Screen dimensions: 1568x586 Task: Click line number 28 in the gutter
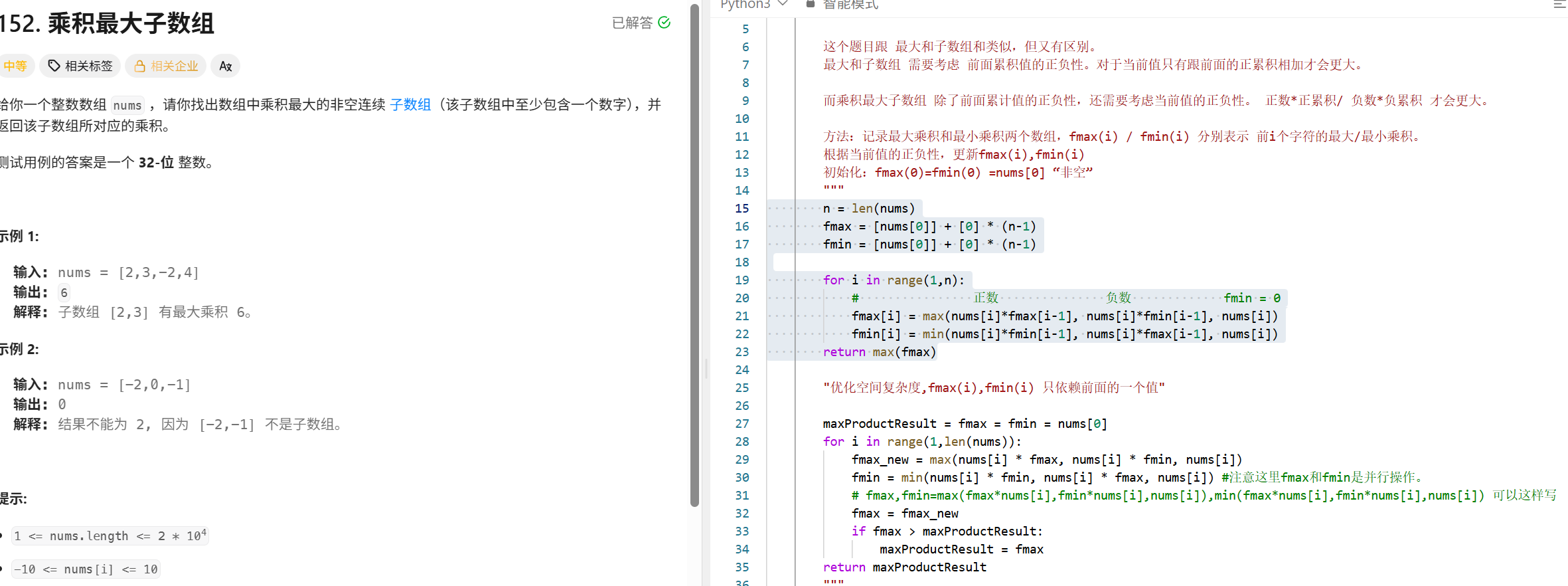pos(742,442)
